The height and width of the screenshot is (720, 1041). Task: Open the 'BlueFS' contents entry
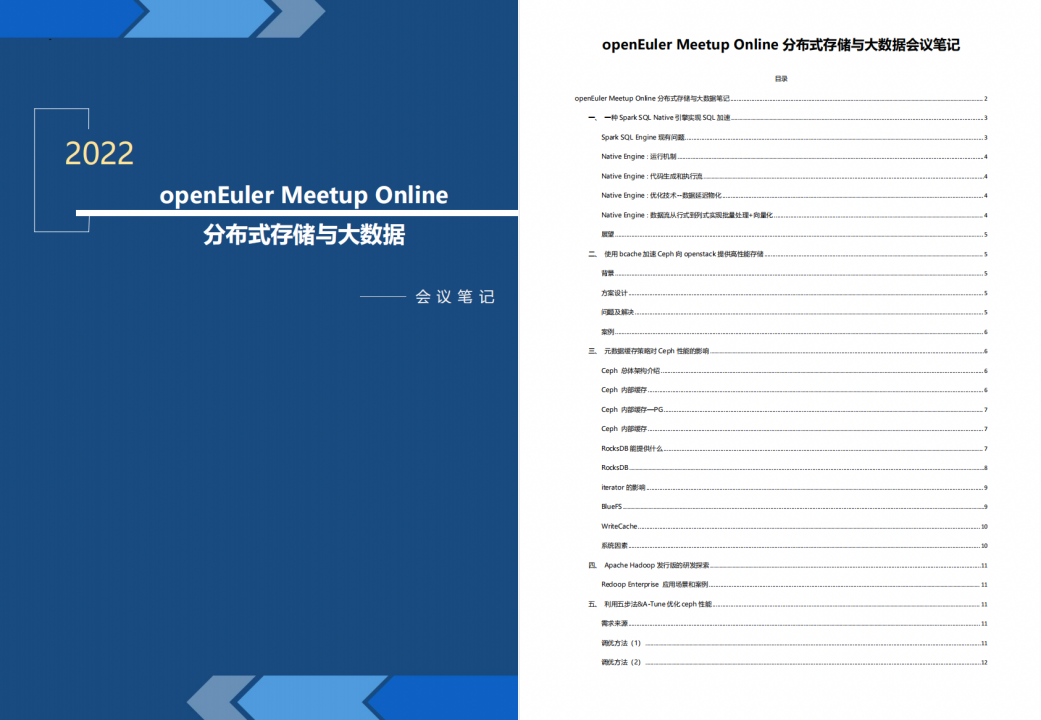point(612,507)
